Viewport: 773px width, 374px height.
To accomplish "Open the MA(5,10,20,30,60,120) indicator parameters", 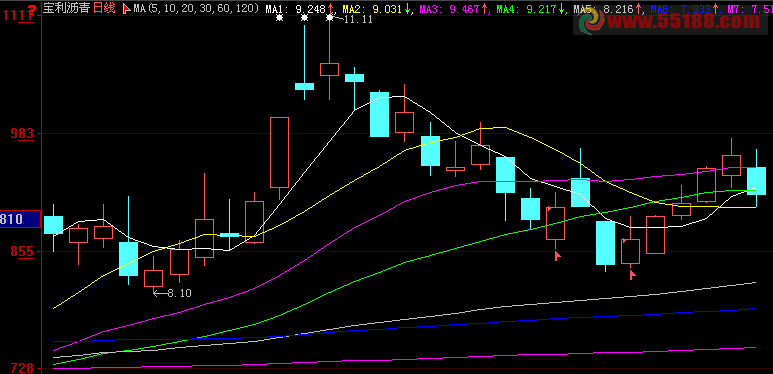I will [197, 8].
